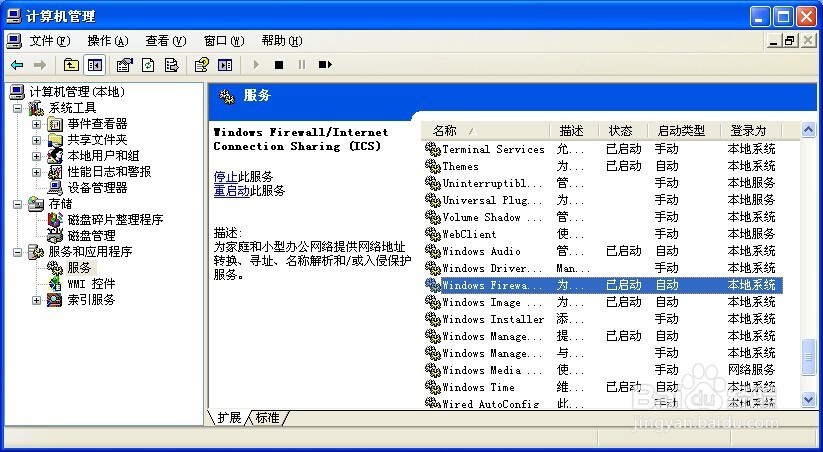Collapse the 服务和应用程序 node
This screenshot has width=823, height=452.
pyautogui.click(x=18, y=252)
